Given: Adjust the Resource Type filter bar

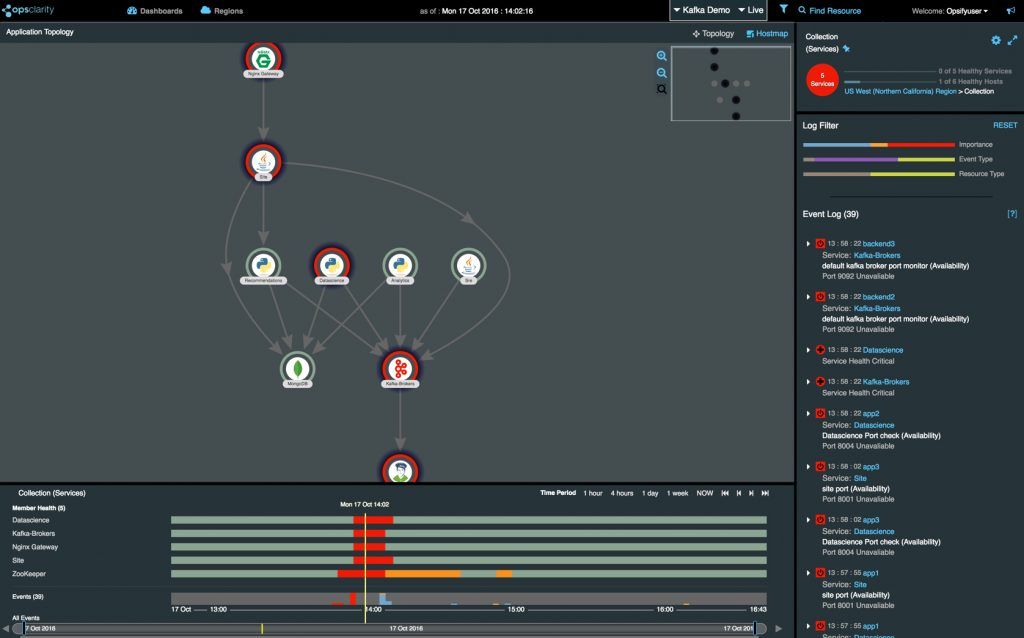Looking at the screenshot, I should point(878,174).
